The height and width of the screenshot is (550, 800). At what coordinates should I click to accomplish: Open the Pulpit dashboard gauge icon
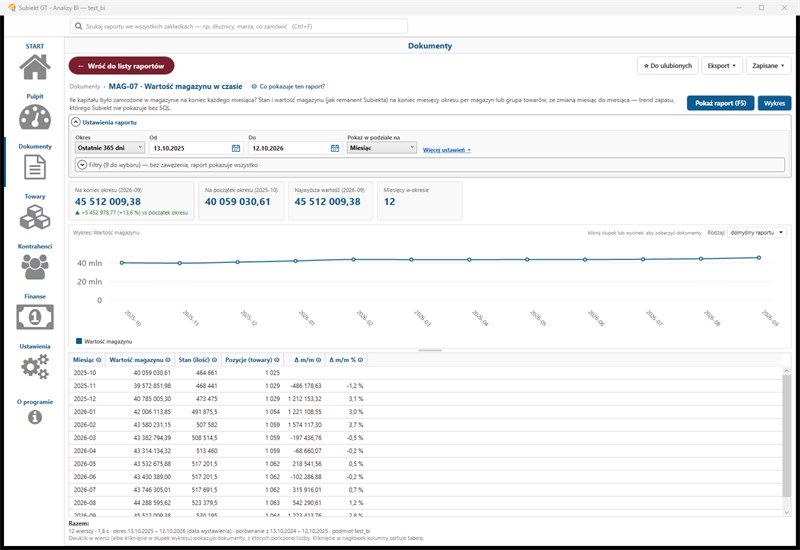35,117
